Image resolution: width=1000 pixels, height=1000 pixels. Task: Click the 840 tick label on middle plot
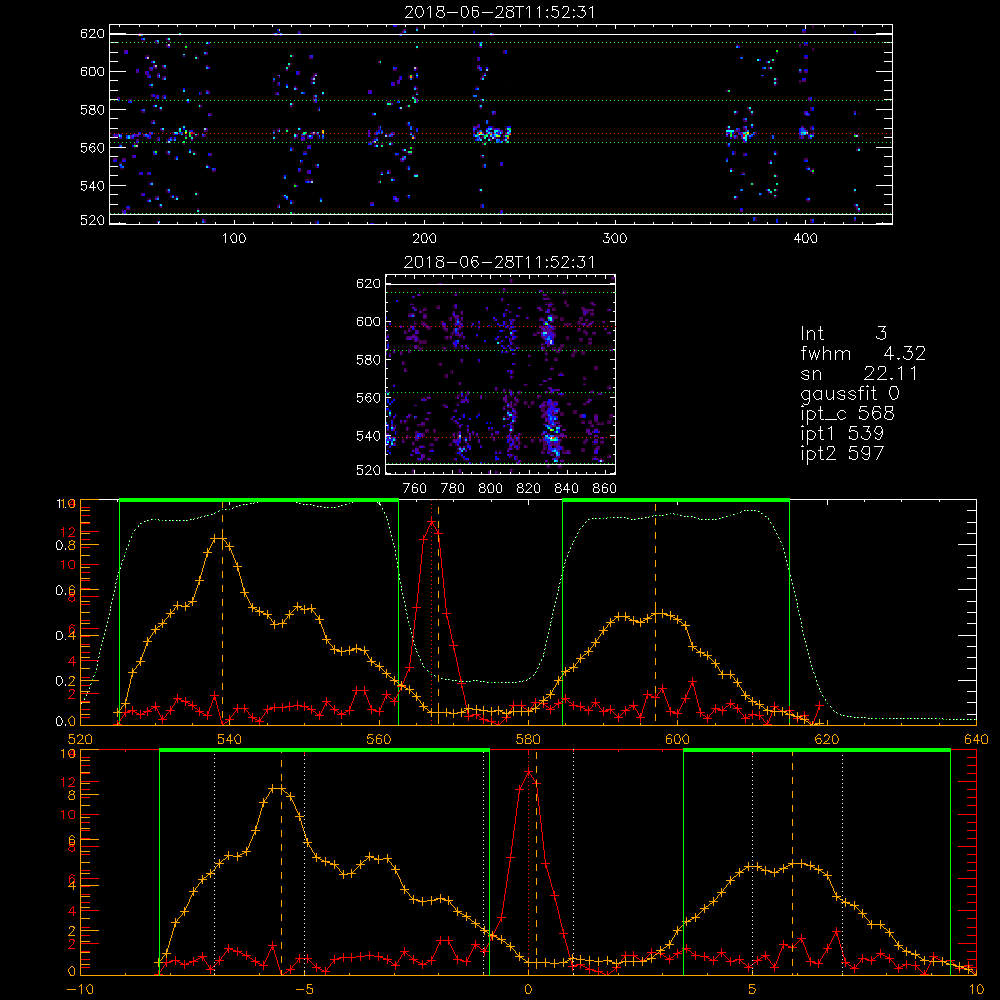566,489
